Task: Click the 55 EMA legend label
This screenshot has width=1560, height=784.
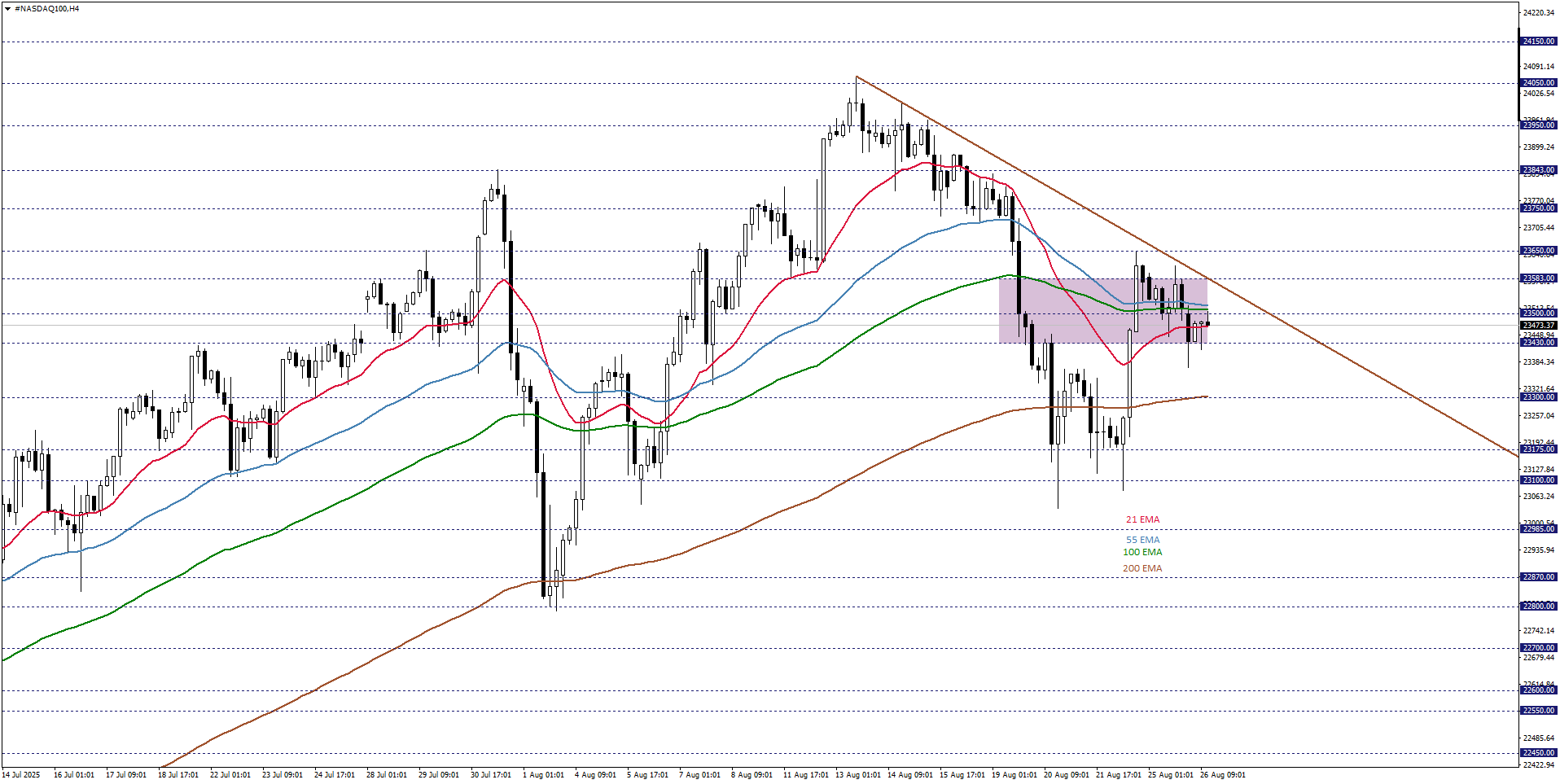Action: click(x=1142, y=540)
